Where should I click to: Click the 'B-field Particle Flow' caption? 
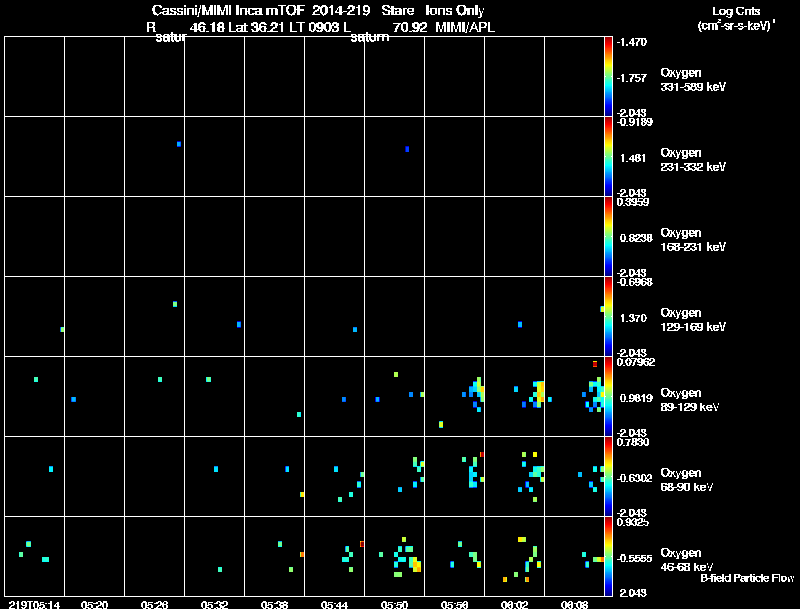(x=747, y=578)
